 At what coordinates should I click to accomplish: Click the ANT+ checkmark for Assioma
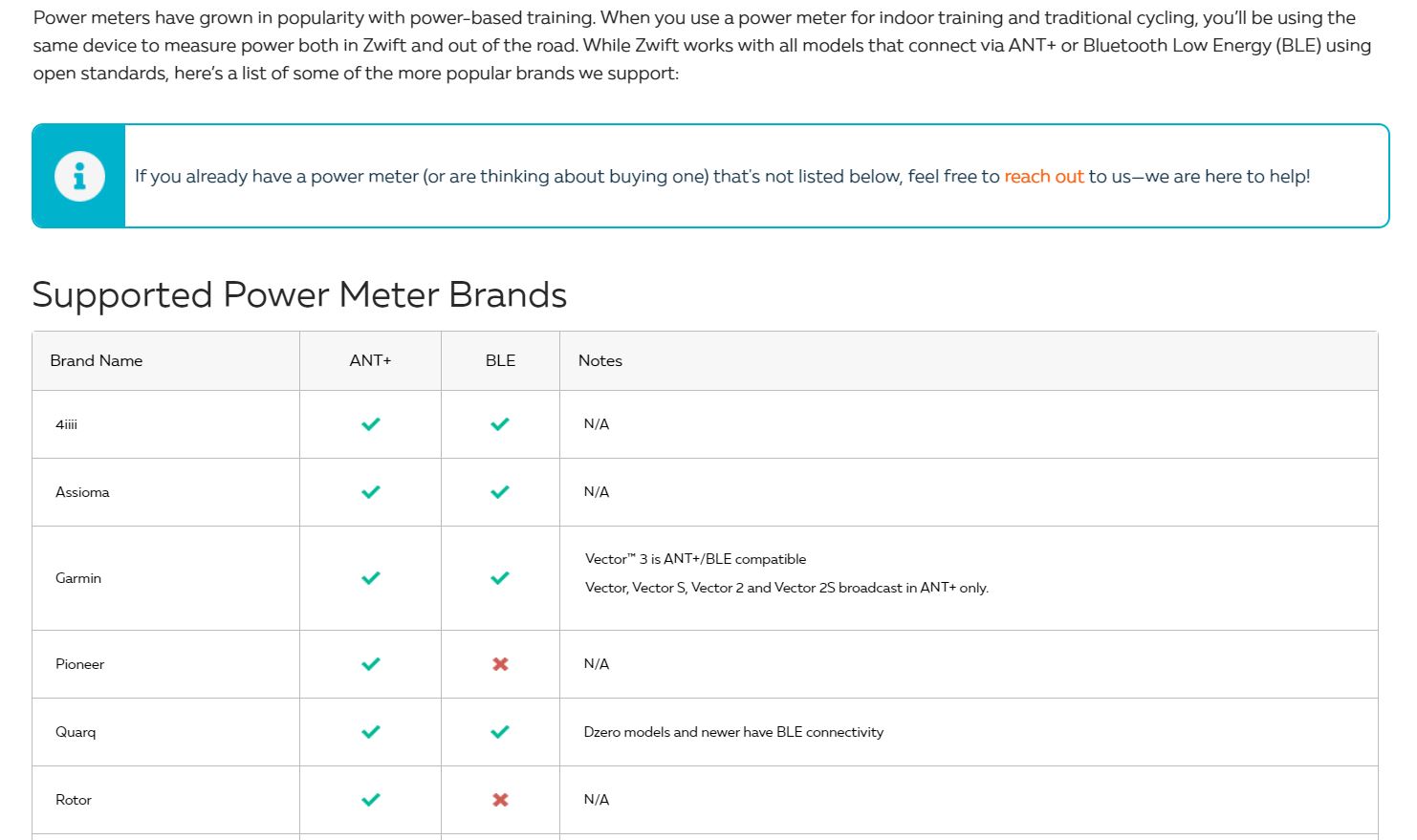click(x=371, y=492)
